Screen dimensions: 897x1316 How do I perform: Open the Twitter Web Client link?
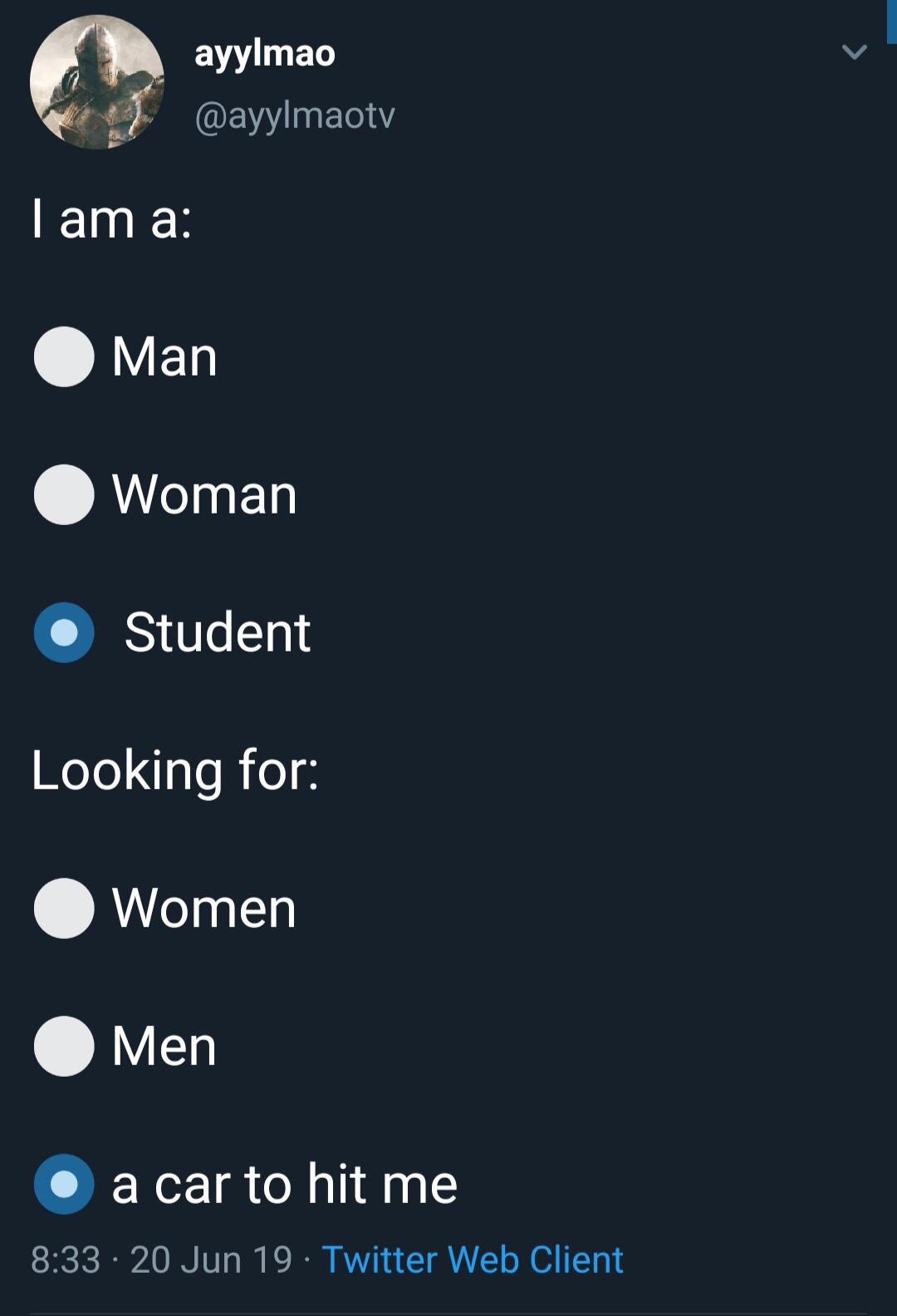[x=473, y=1260]
